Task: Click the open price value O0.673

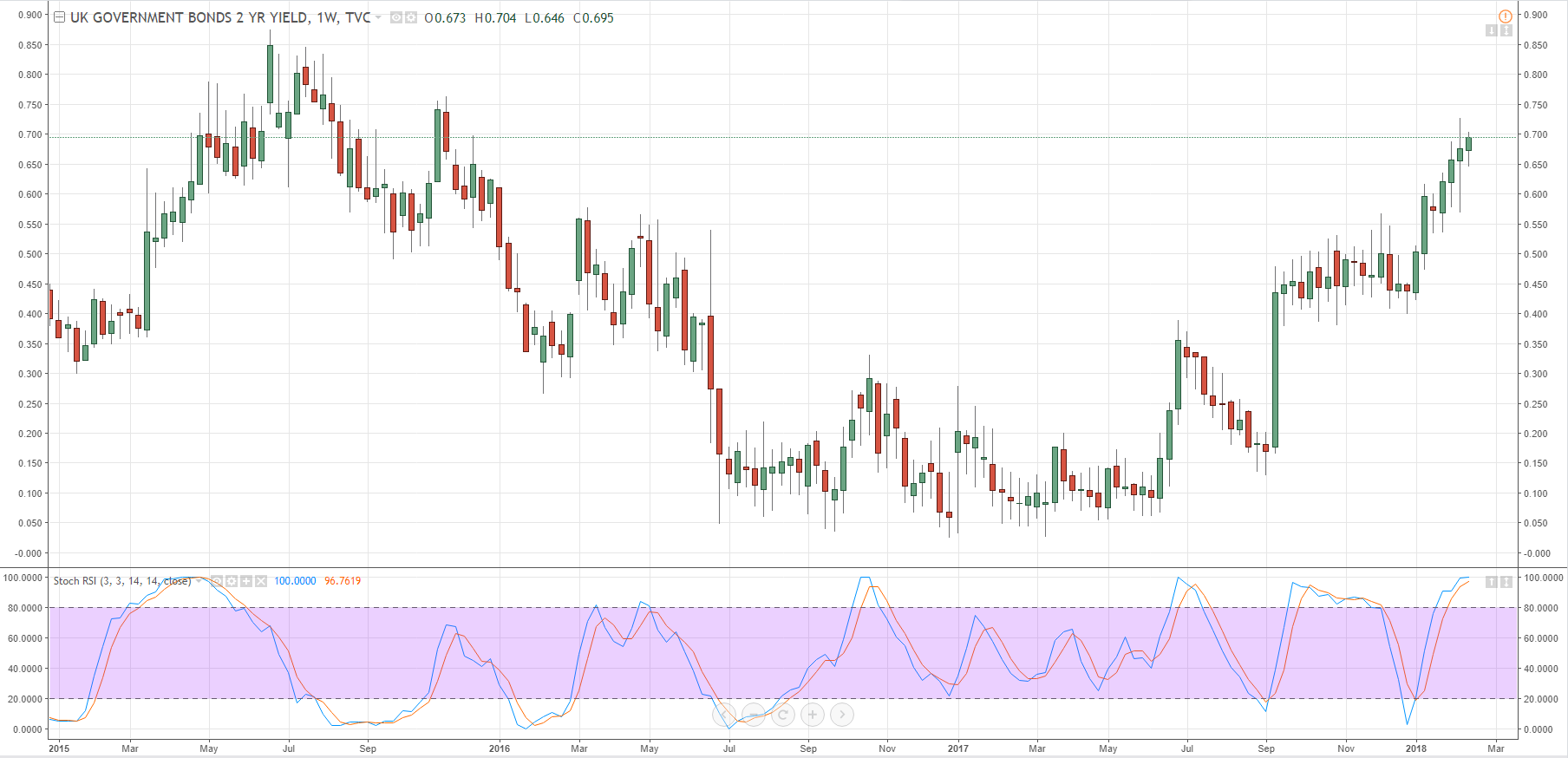Action: click(445, 17)
